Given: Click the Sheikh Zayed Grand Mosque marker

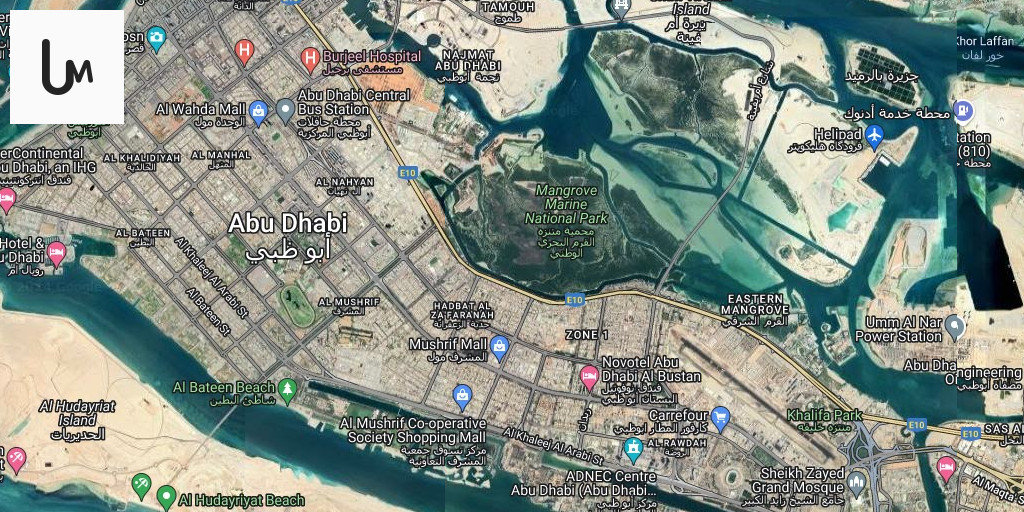Looking at the screenshot, I should coord(856,483).
